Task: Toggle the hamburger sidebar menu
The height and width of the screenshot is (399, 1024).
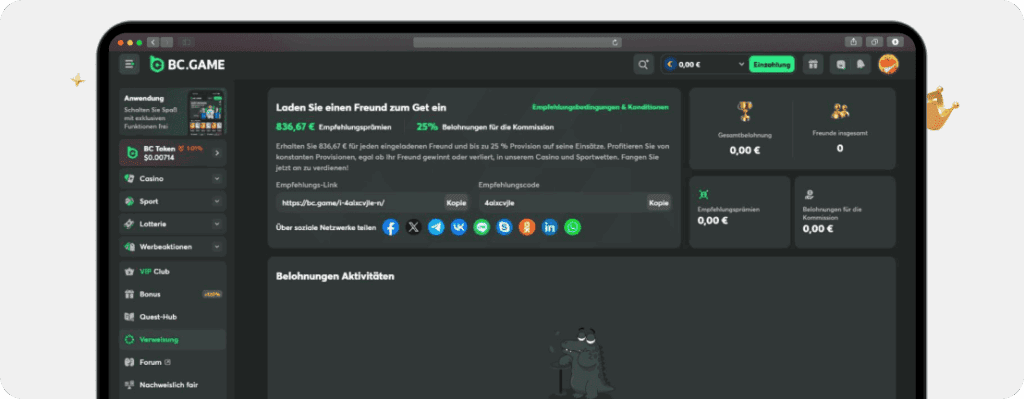Action: click(129, 64)
